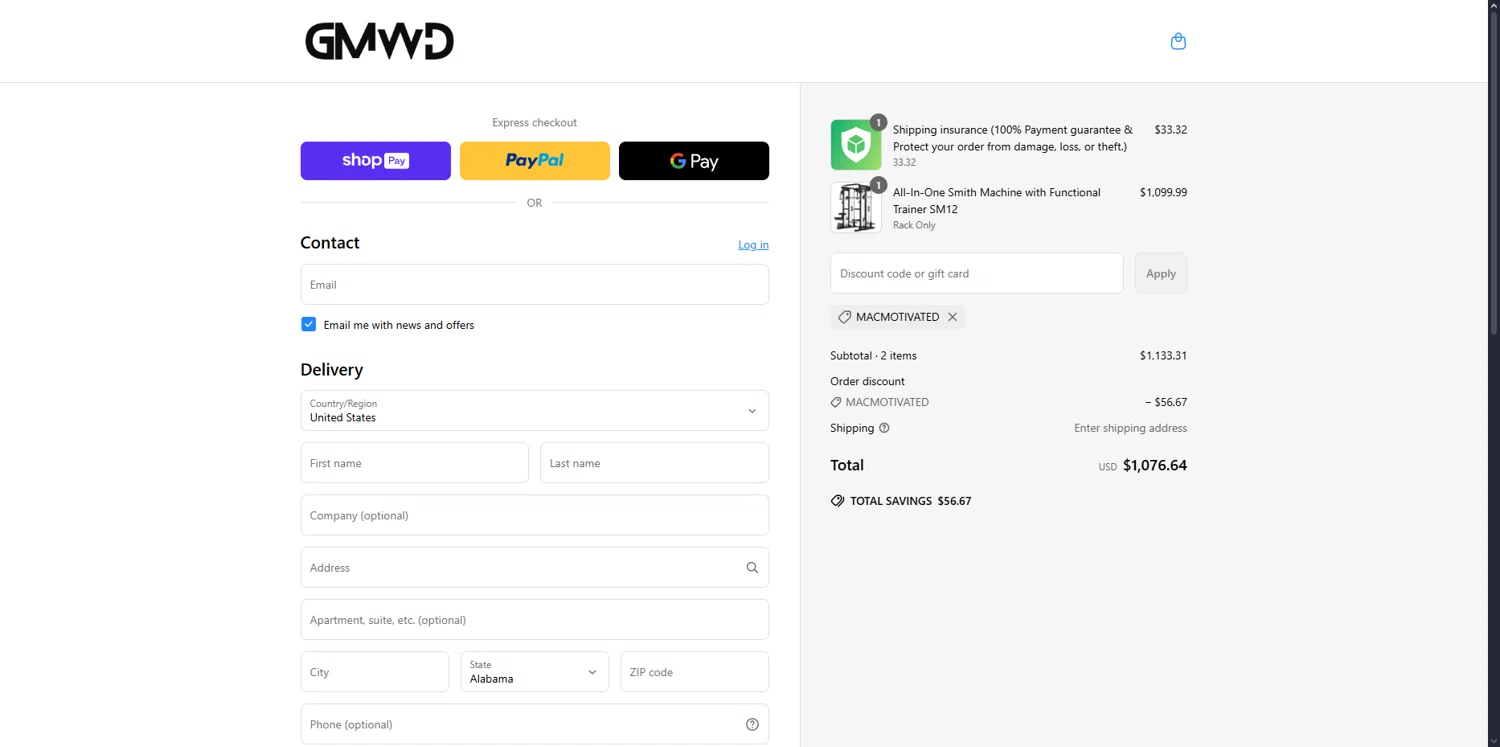
Task: Click the address search magnifier icon
Action: tap(752, 567)
